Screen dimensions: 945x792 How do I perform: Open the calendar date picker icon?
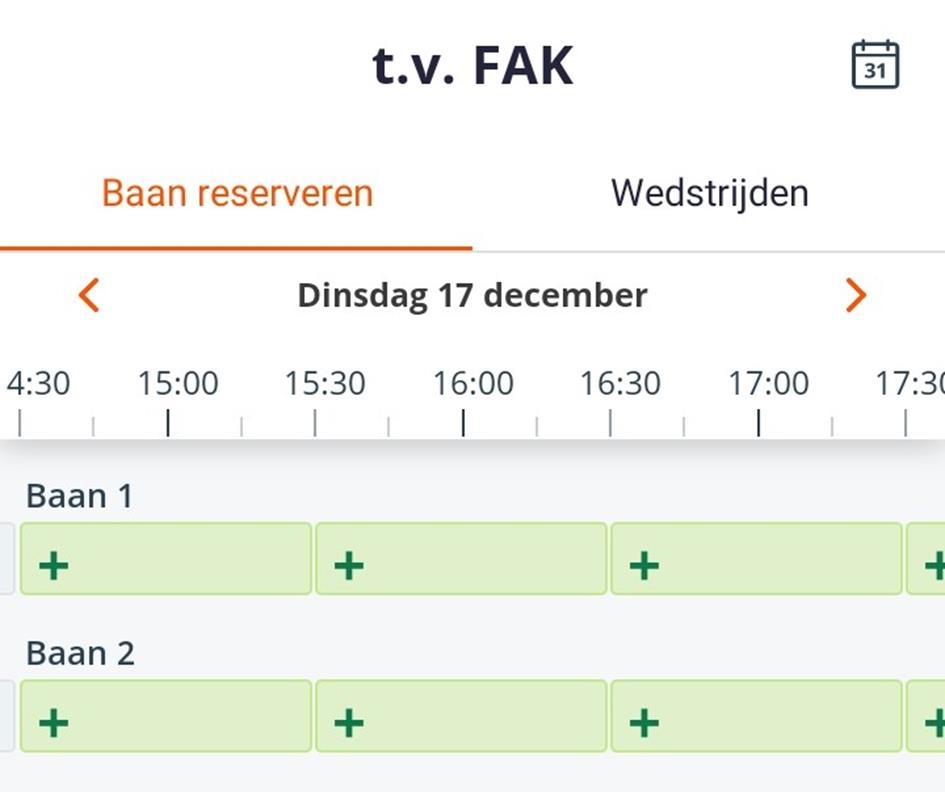(875, 65)
